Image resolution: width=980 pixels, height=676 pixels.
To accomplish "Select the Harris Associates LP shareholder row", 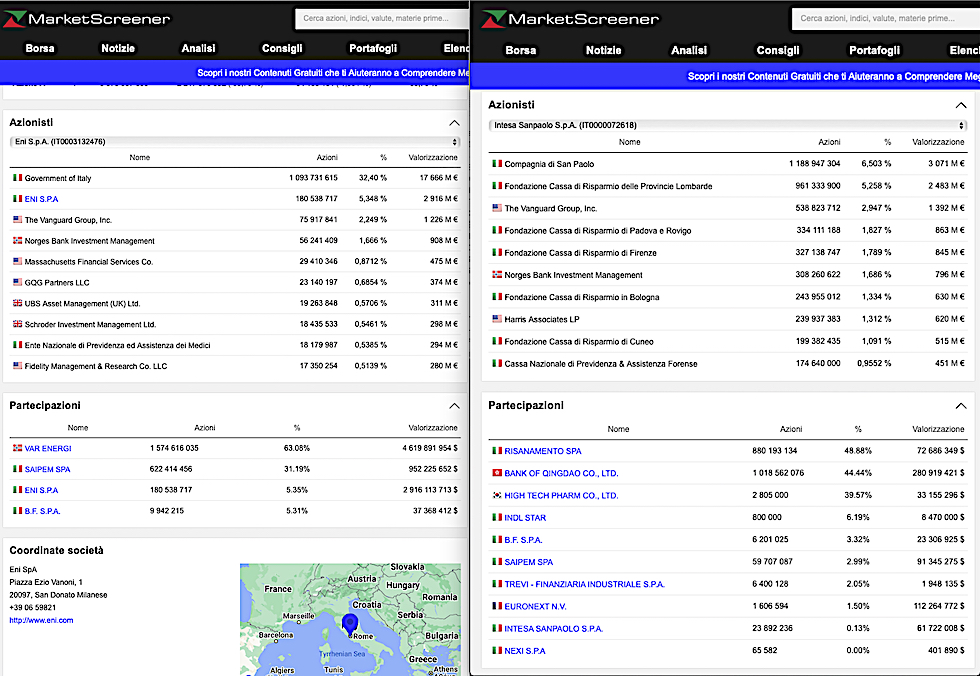I will coord(728,319).
